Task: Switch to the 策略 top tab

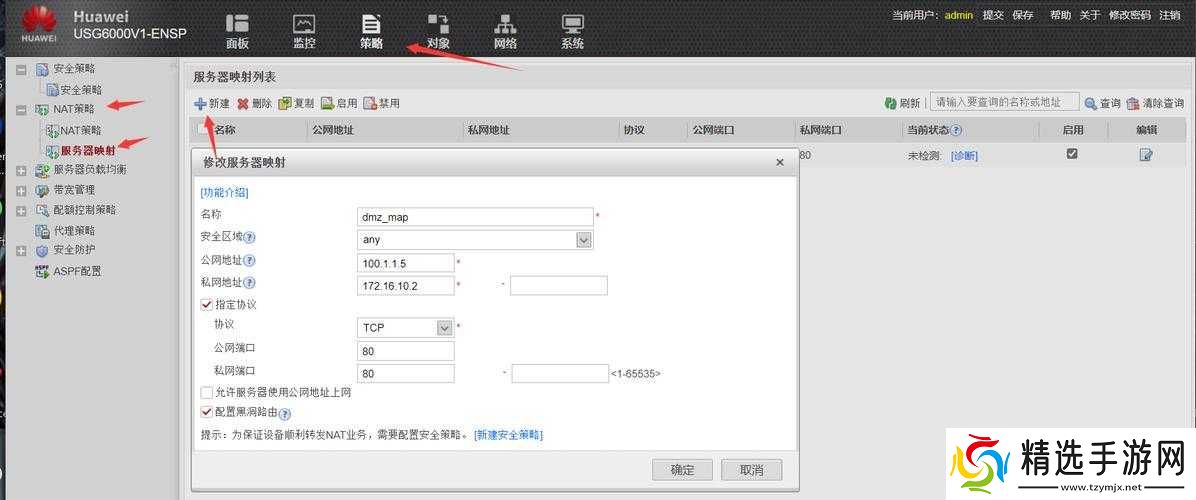Action: pos(371,30)
